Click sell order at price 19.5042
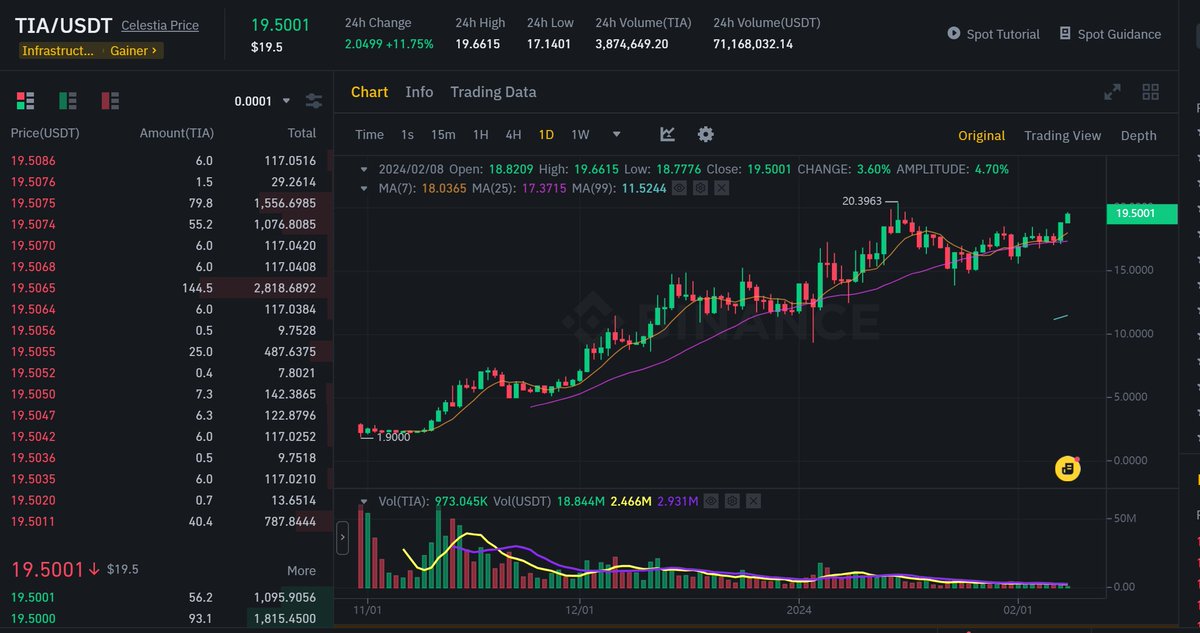 click(x=167, y=436)
